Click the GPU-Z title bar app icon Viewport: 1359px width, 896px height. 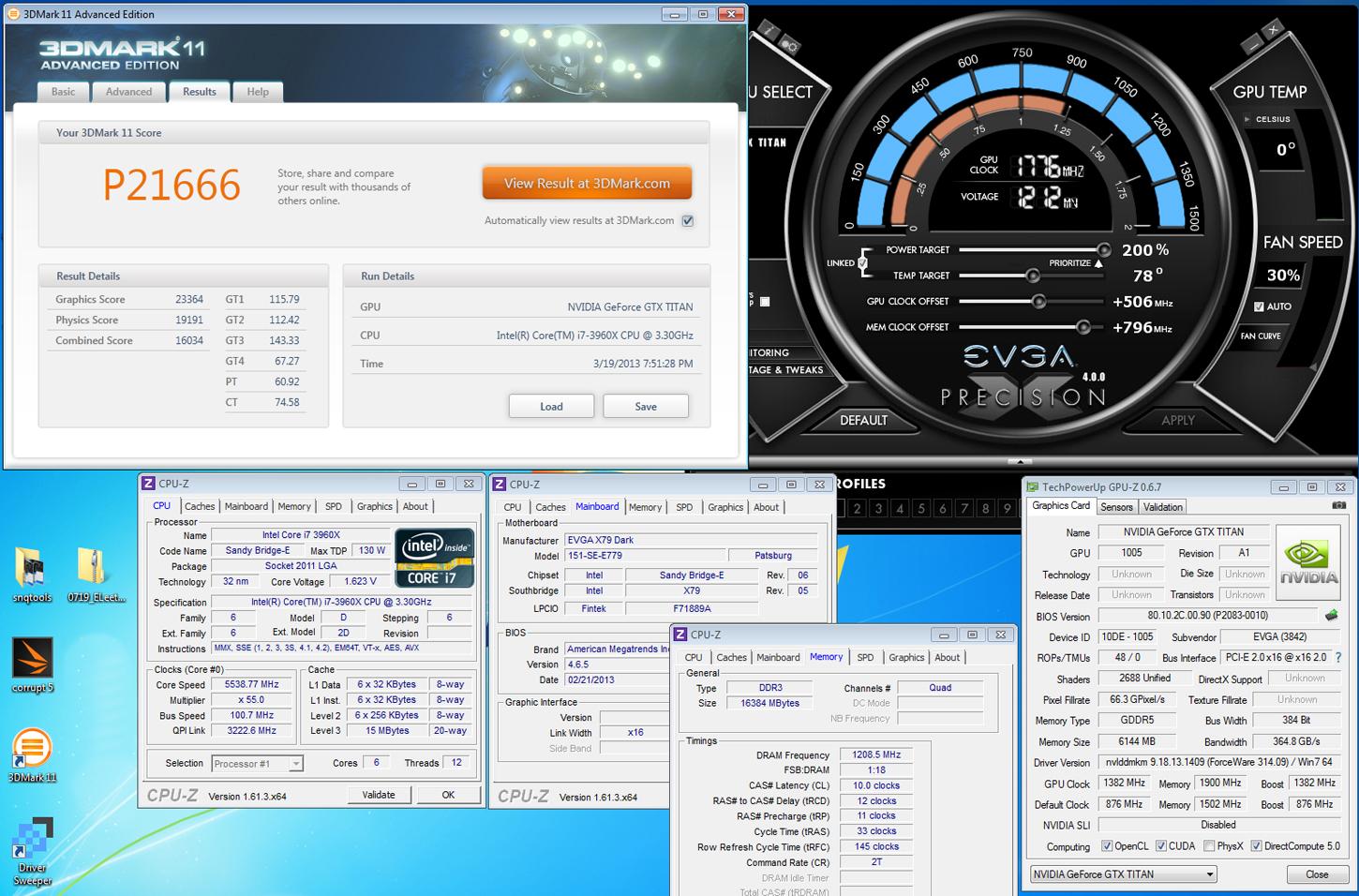click(x=1033, y=487)
